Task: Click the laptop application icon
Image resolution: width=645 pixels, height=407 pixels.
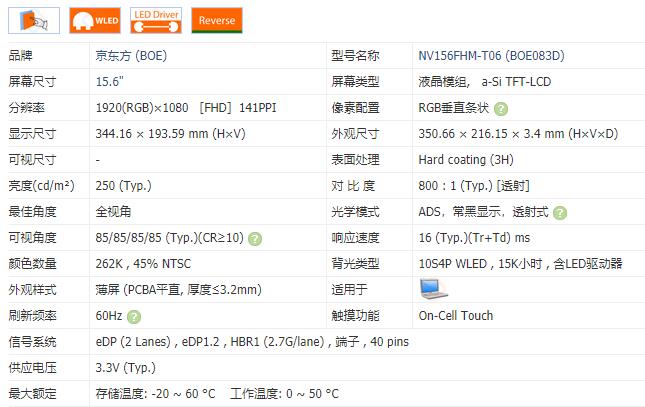Action: 434,289
